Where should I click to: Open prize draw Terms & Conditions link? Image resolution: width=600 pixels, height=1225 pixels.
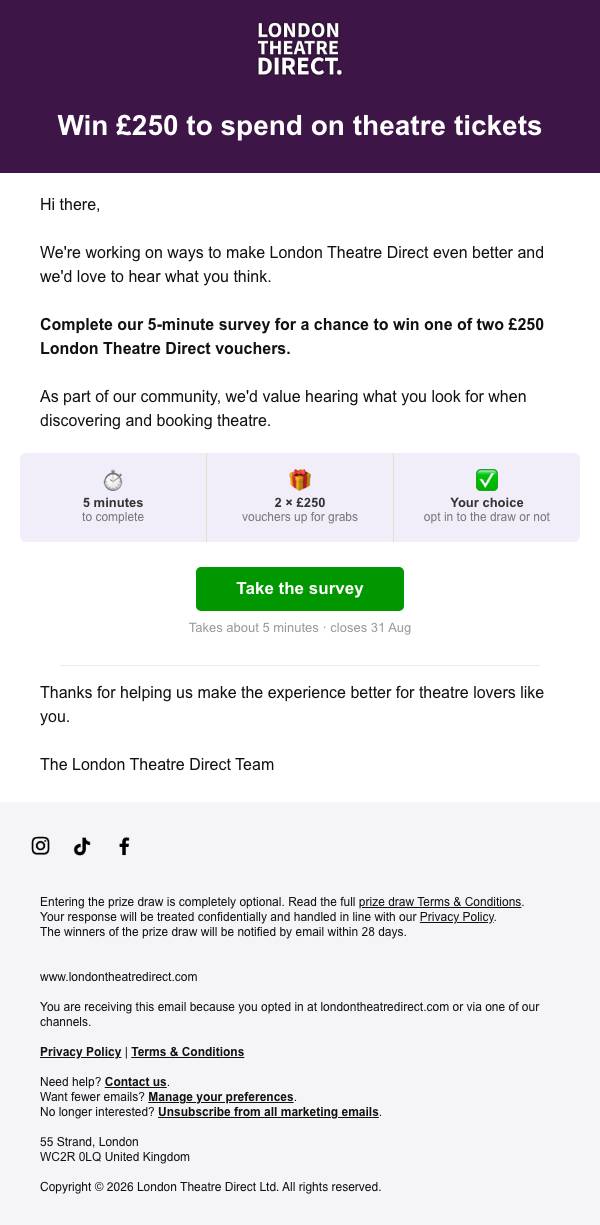440,902
